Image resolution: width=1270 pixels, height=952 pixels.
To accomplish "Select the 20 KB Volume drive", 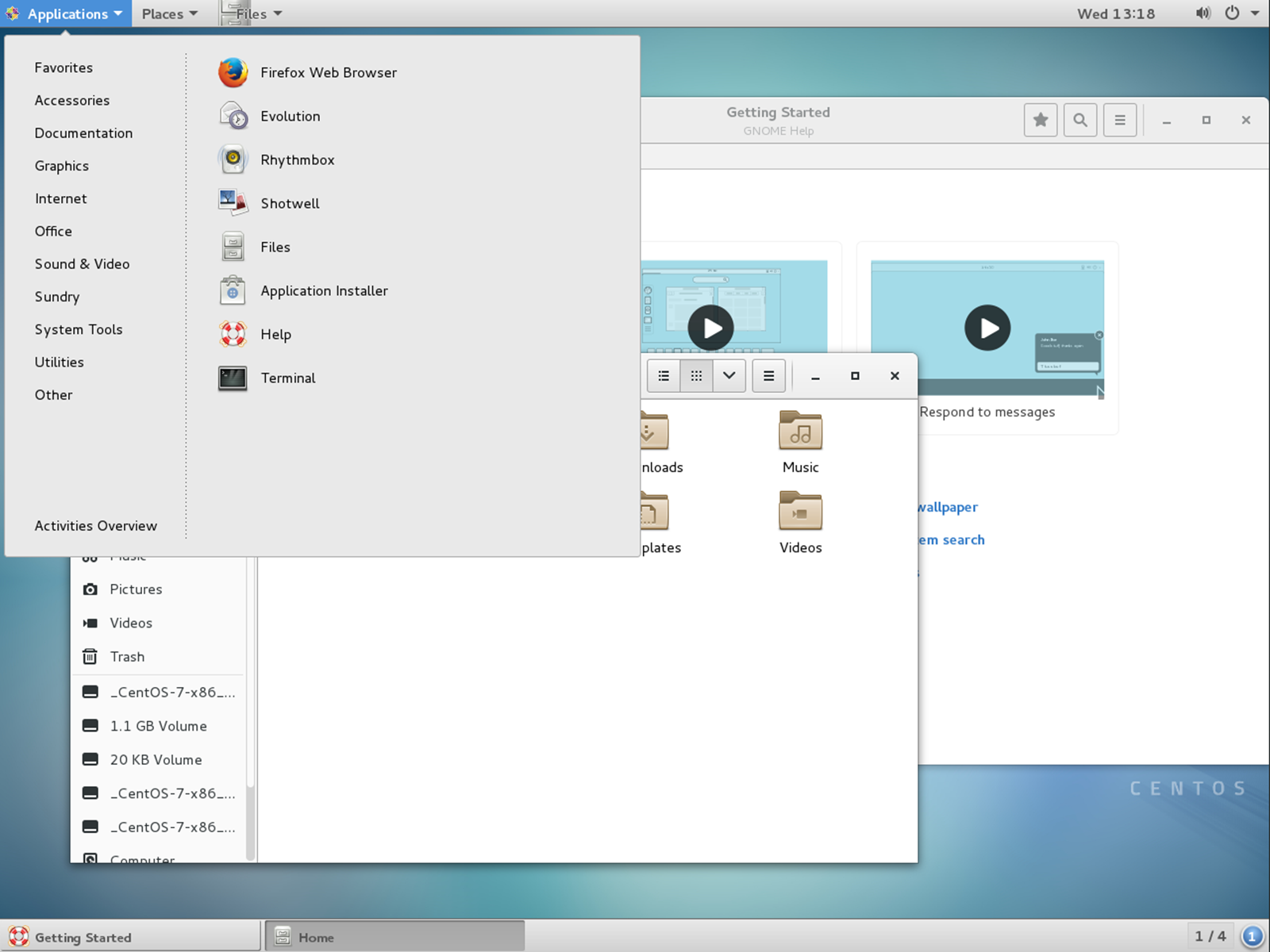I will (156, 760).
